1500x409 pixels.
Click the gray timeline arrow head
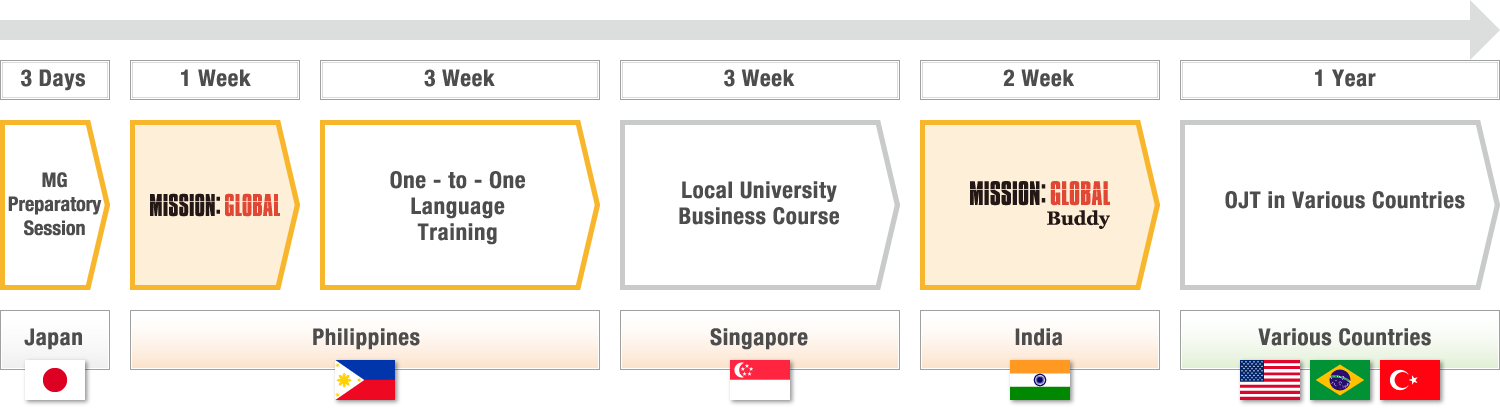[x=1484, y=30]
